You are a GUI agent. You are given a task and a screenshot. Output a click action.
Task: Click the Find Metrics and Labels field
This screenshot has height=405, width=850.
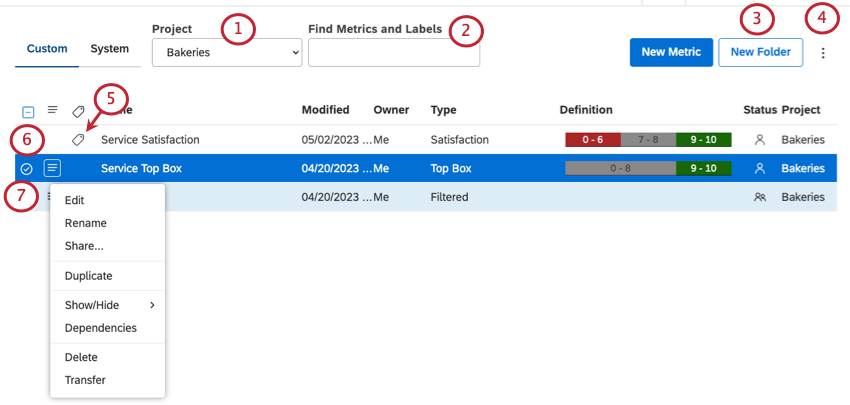(x=393, y=54)
